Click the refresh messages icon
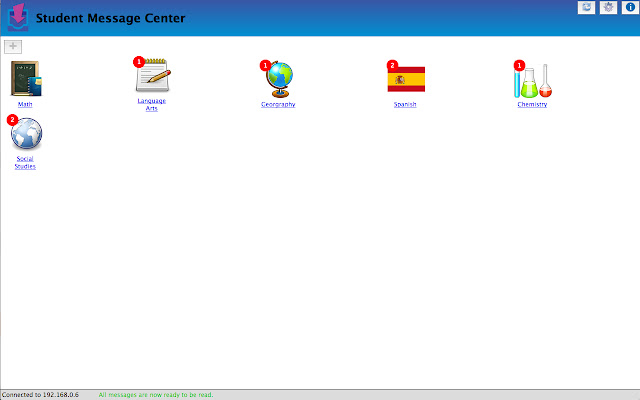640x400 pixels. [x=586, y=7]
